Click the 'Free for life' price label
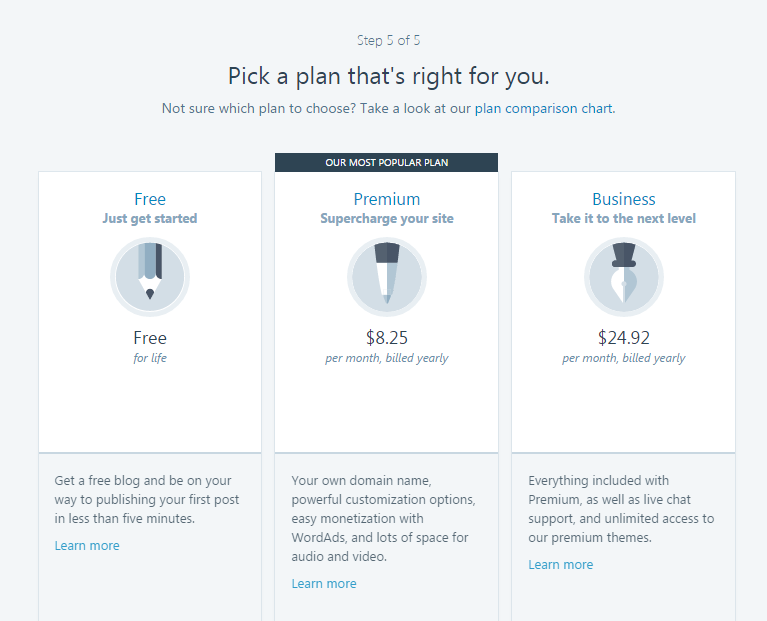767x621 pixels. pyautogui.click(x=150, y=347)
